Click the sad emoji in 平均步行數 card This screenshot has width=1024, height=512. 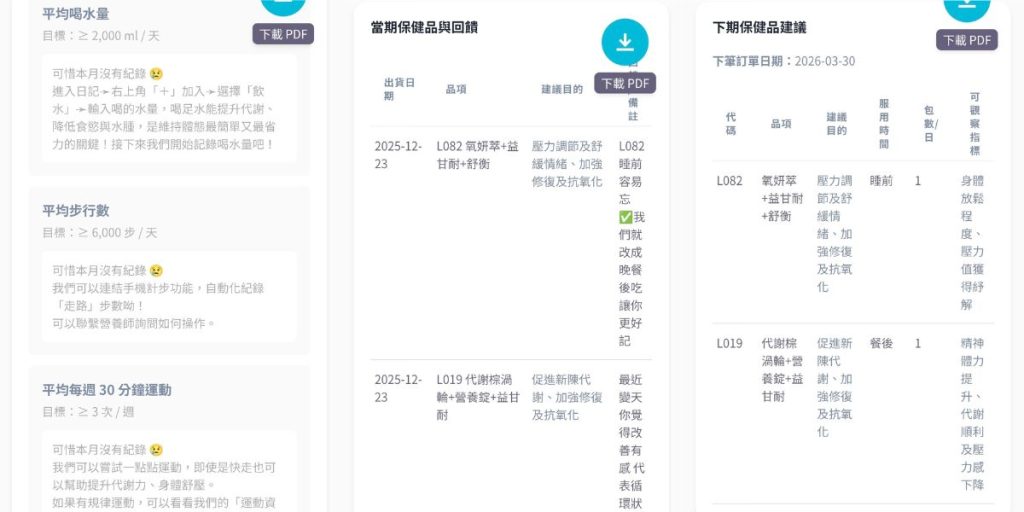(156, 270)
